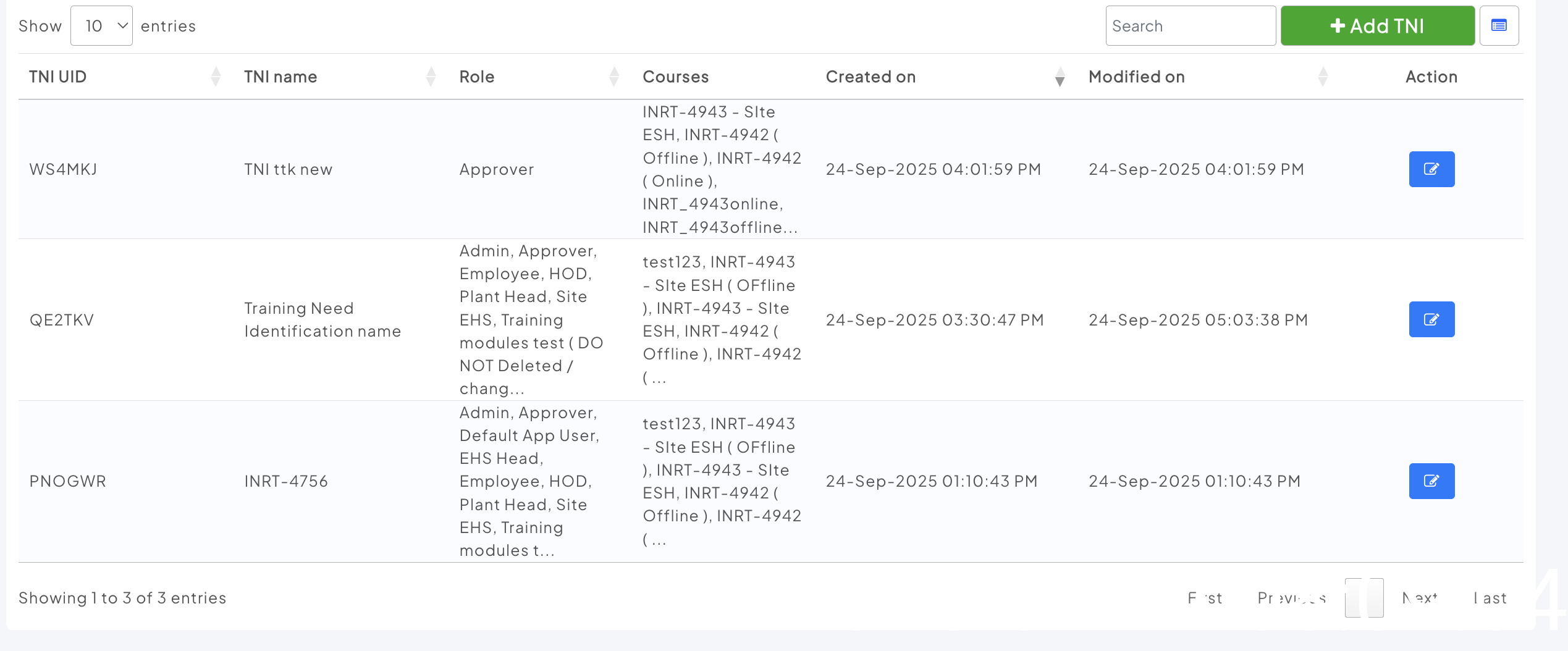Viewport: 1568px width, 651px height.
Task: Go to the Previous page
Action: point(1292,598)
